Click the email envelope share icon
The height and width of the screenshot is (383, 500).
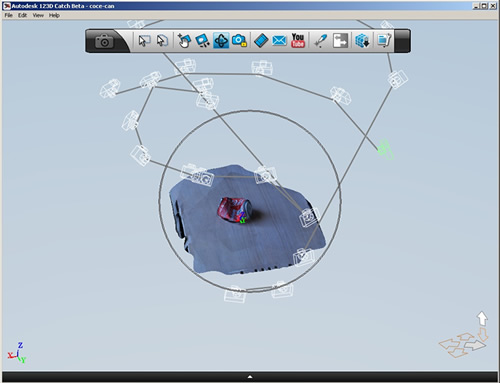pyautogui.click(x=279, y=41)
